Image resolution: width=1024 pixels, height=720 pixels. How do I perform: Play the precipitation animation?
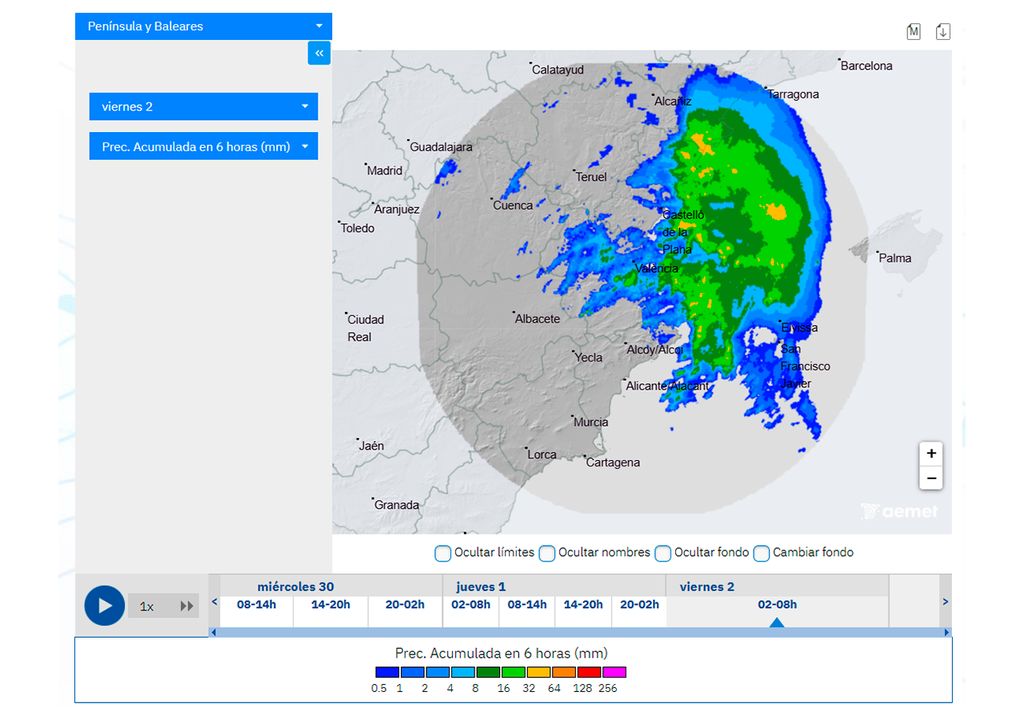(104, 606)
